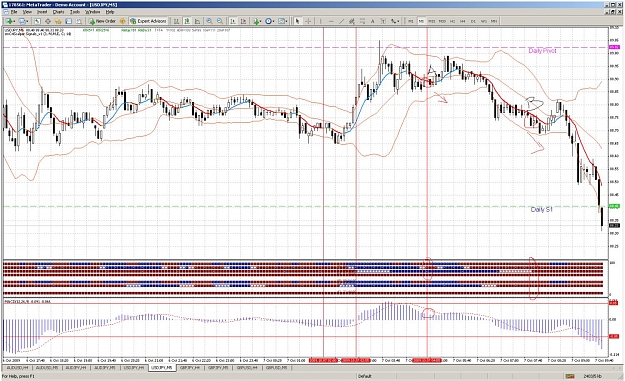Open the Periods clock dropdown
This screenshot has width=625, height=381.
[270, 21]
